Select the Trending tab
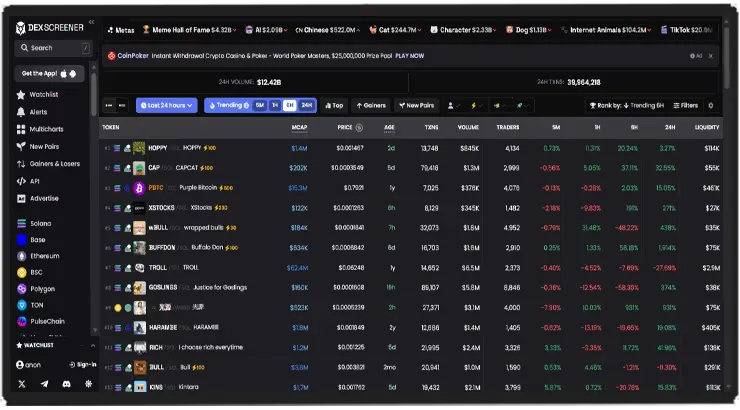The height and width of the screenshot is (410, 740). (229, 105)
